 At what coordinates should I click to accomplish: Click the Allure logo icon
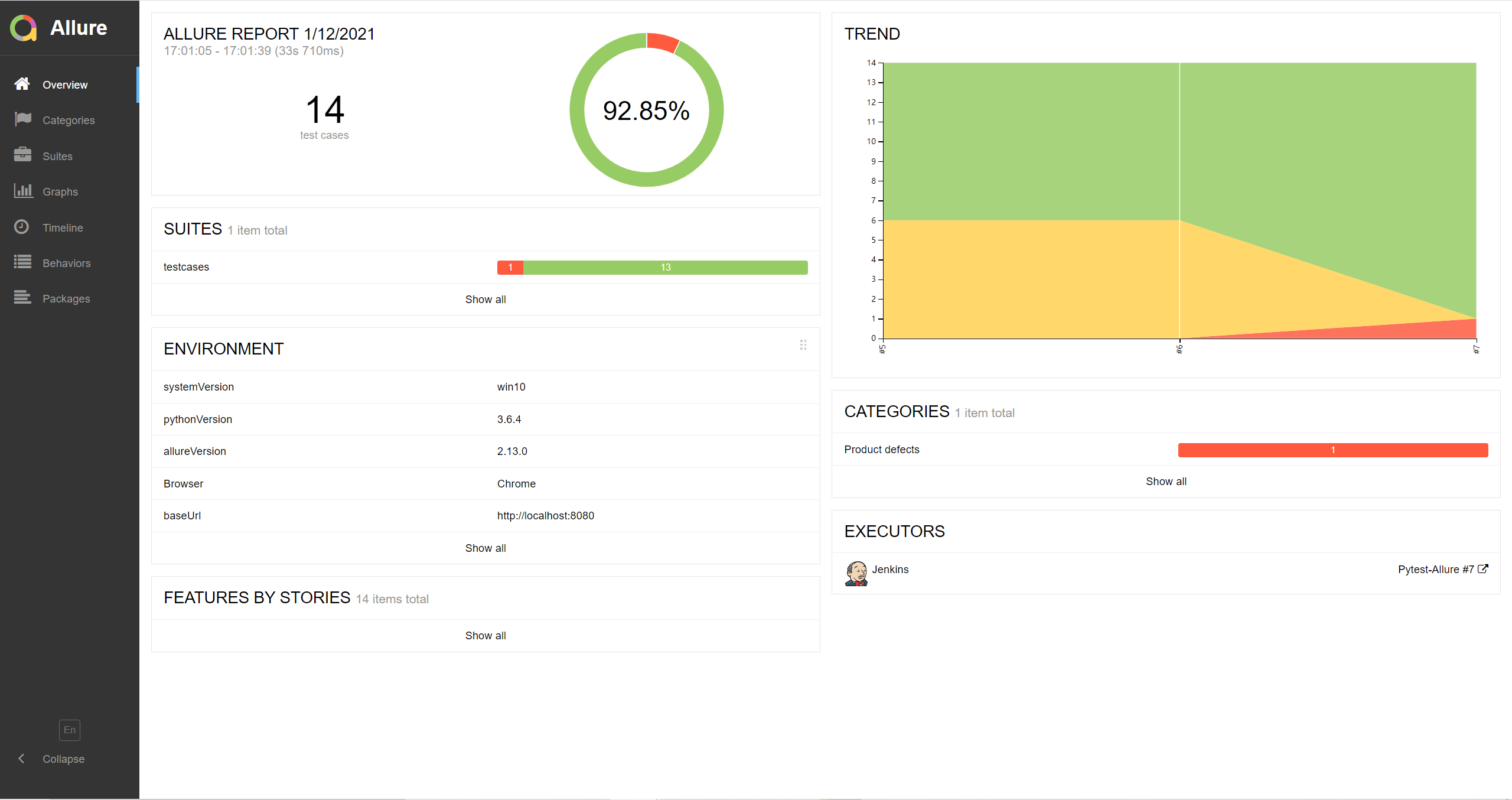tap(24, 28)
